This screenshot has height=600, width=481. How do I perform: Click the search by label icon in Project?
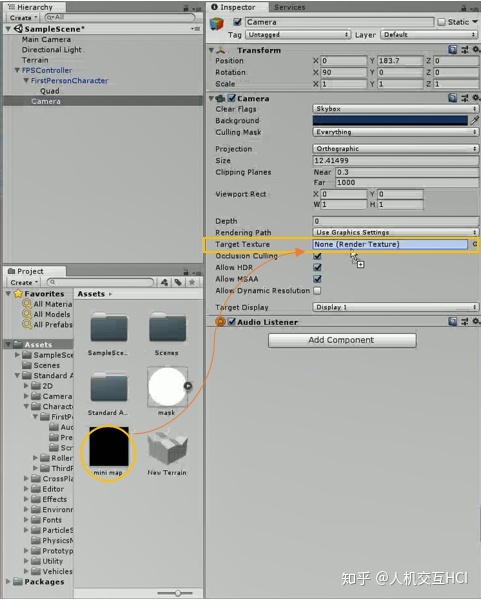(178, 282)
